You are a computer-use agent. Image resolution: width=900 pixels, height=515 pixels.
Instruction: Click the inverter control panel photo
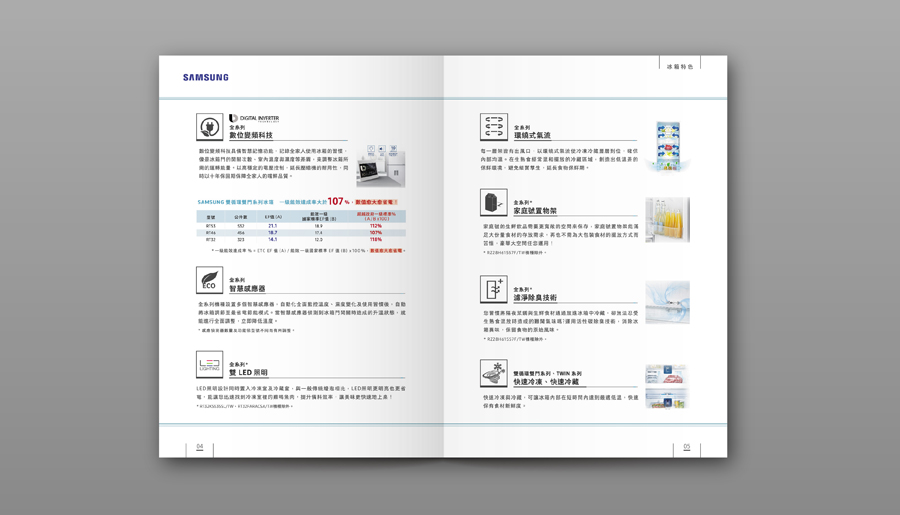coord(381,166)
